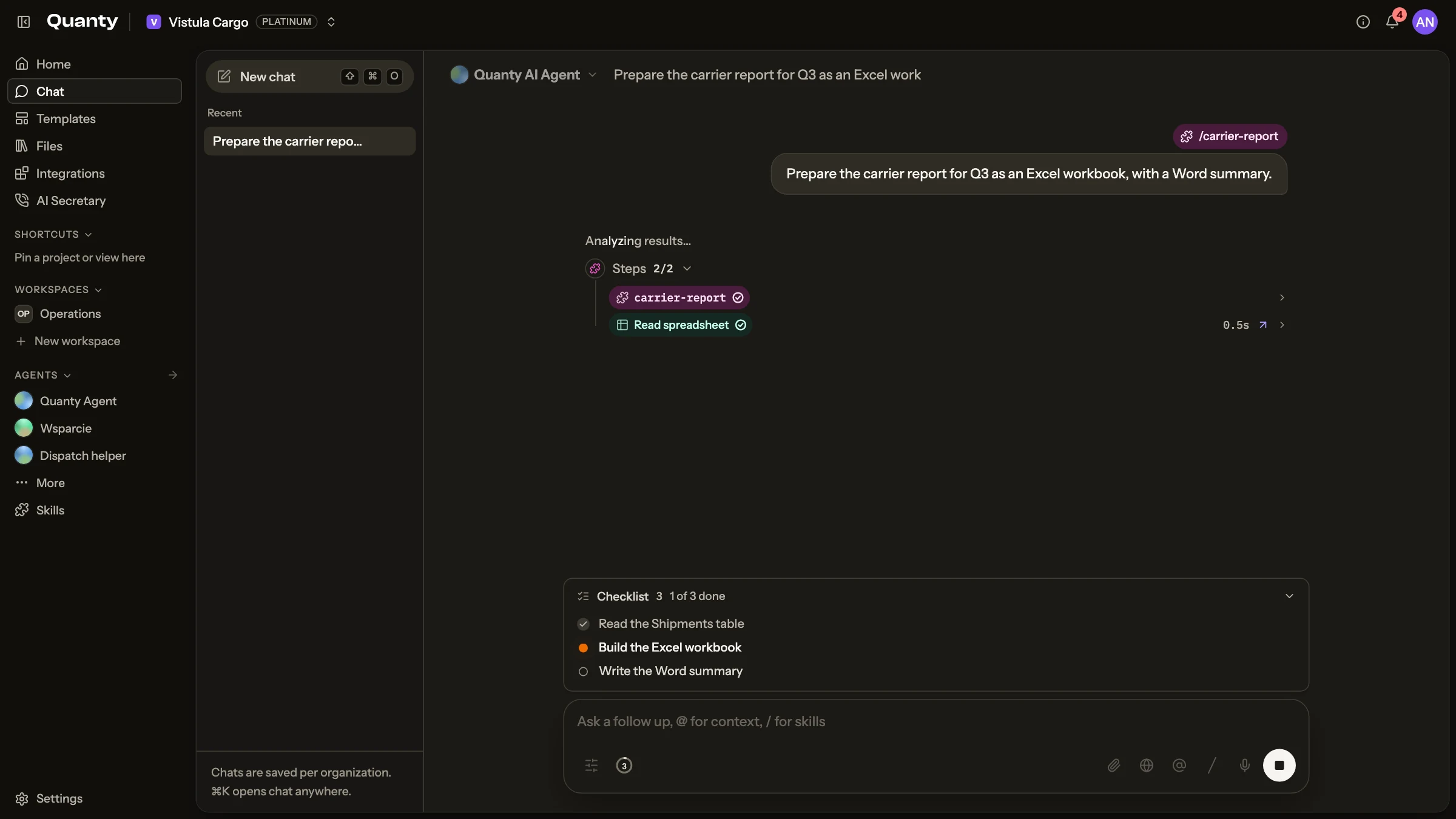Screen dimensions: 1456x819
Task: Attach a file with the paperclip icon
Action: pyautogui.click(x=1113, y=765)
